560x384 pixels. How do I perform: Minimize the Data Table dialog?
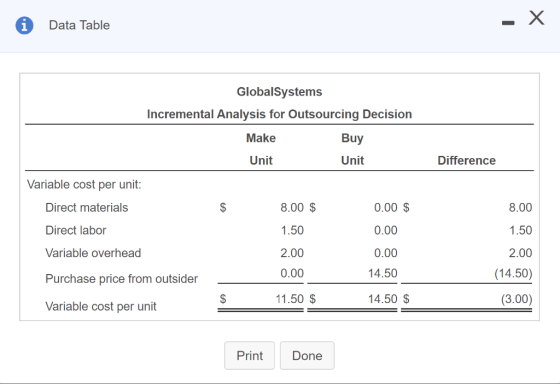point(508,23)
